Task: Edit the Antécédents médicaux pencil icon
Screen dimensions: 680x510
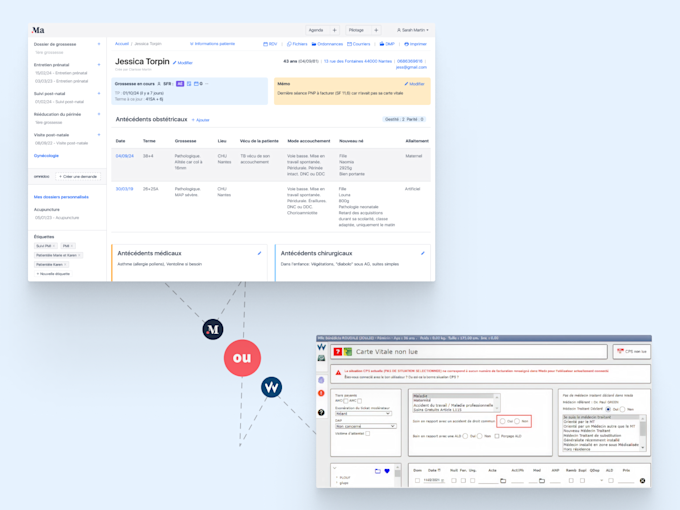Action: tap(259, 253)
